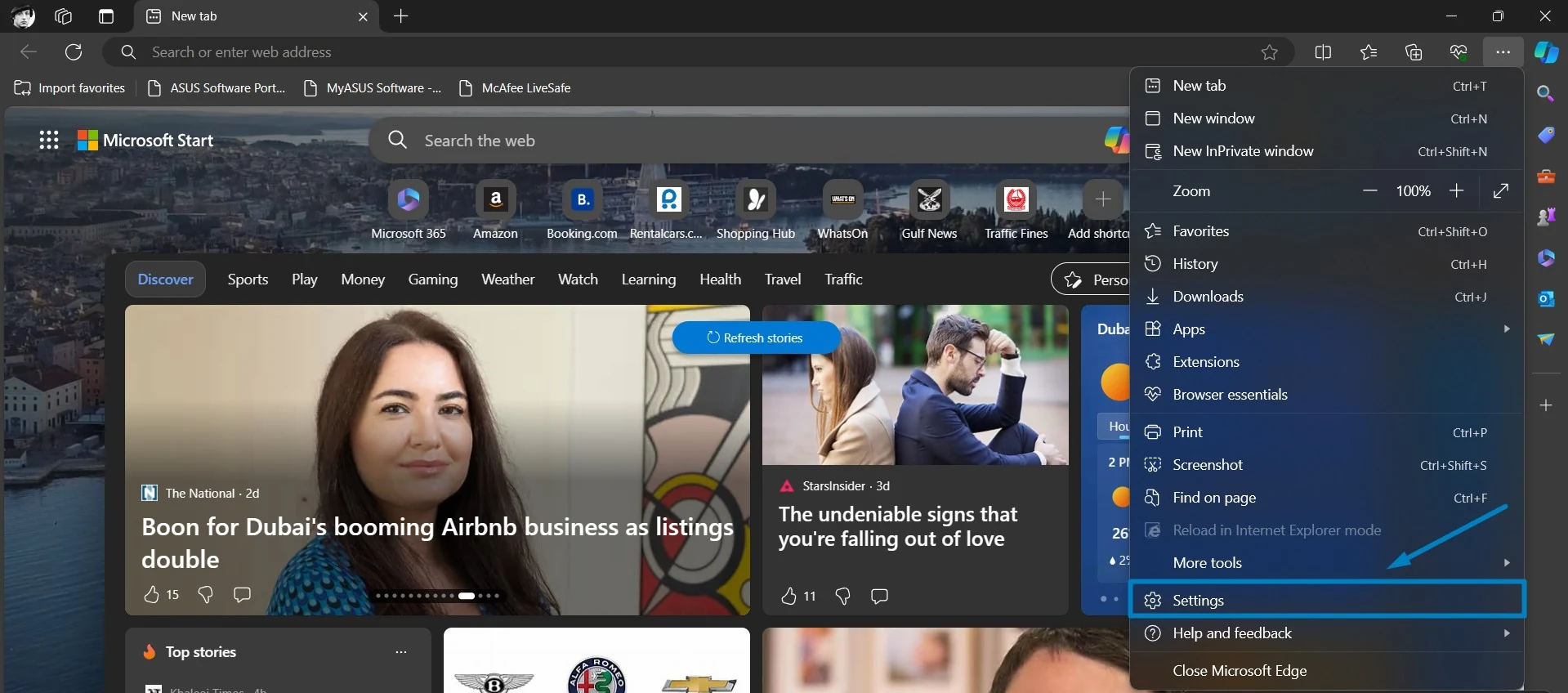
Task: Open the Import favorites bookmark
Action: click(69, 88)
